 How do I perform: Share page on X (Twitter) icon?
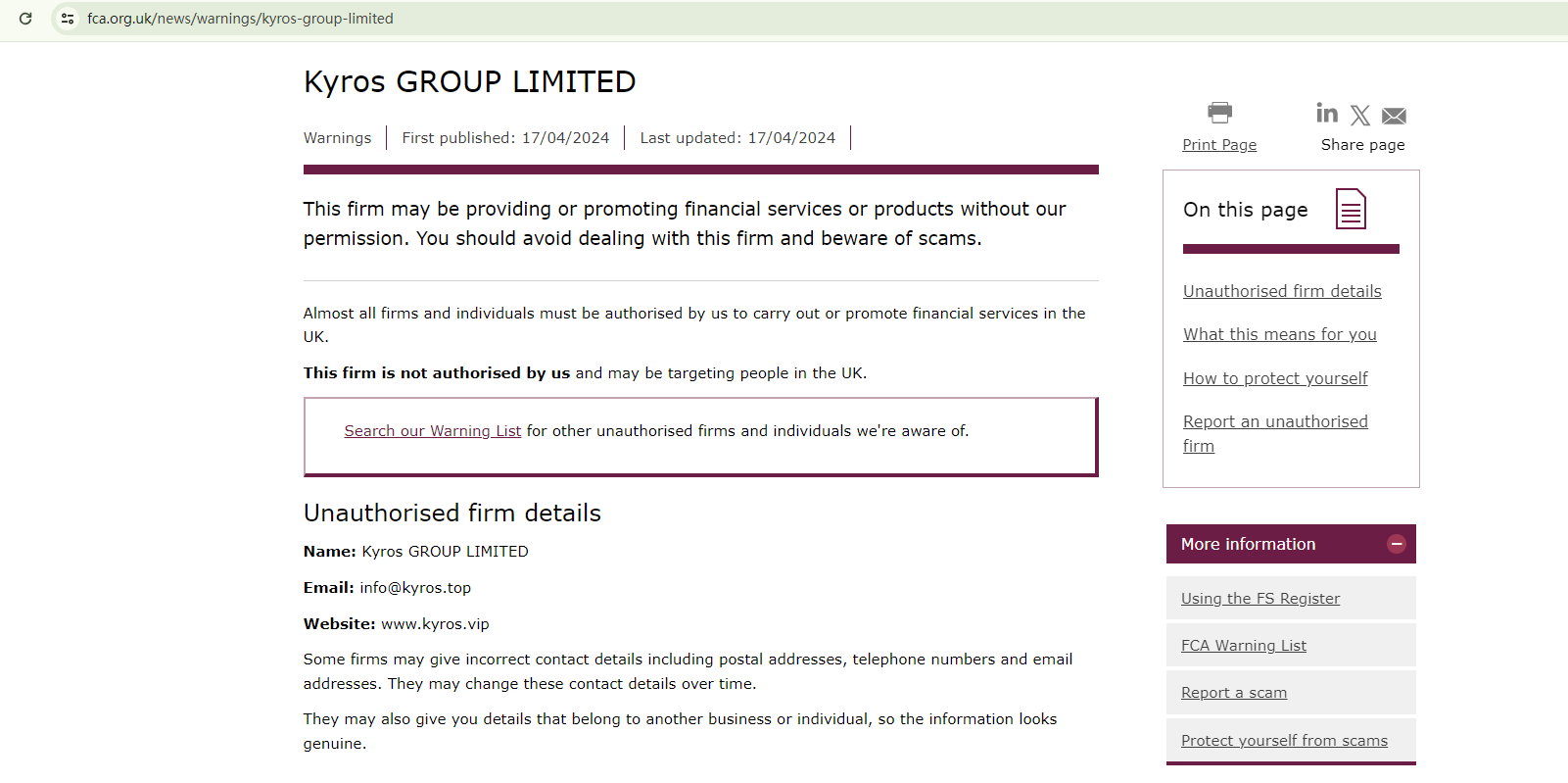(1360, 116)
